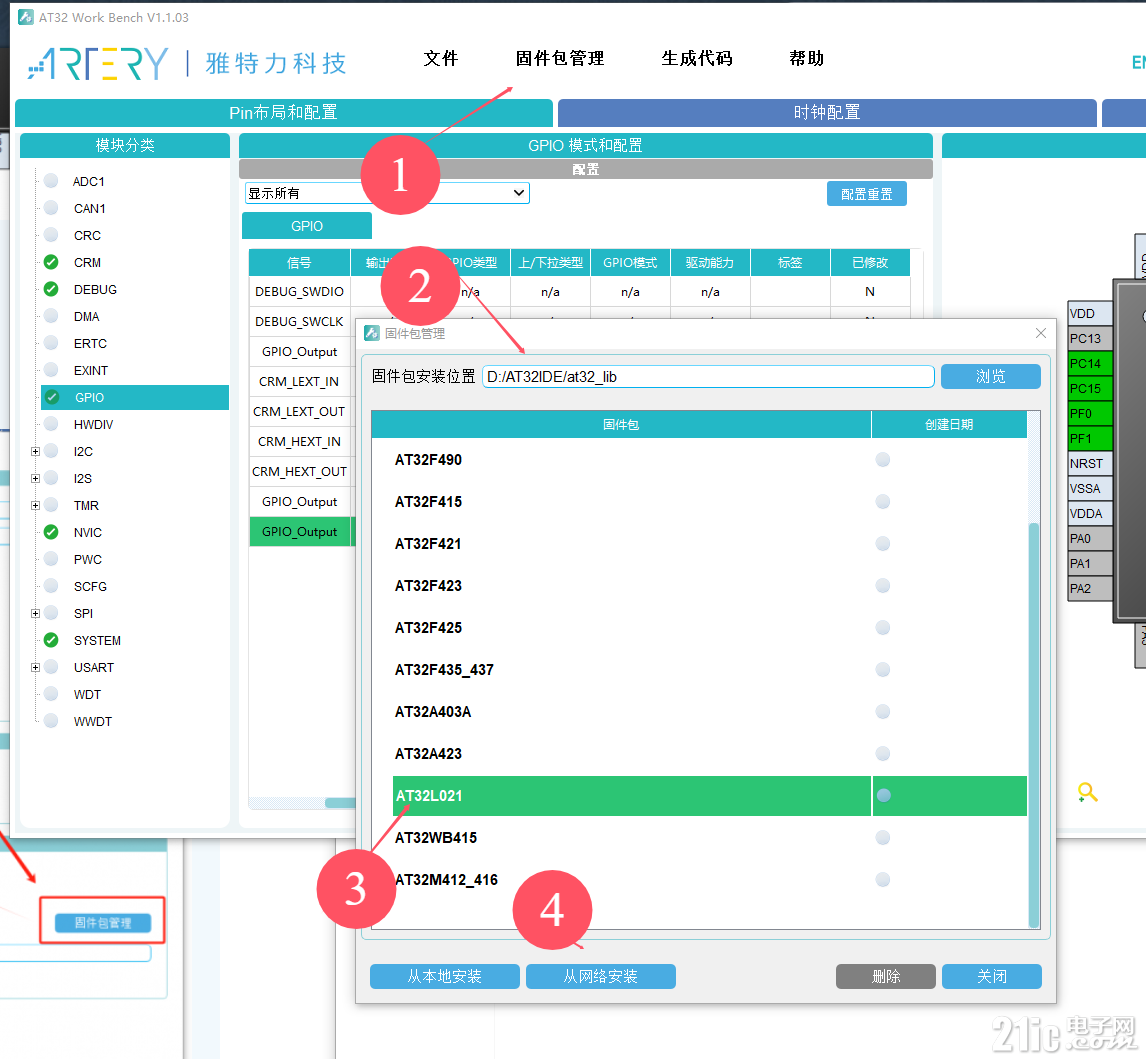Click the PF0 pin on the chip view
The image size is (1146, 1059).
(x=1090, y=414)
